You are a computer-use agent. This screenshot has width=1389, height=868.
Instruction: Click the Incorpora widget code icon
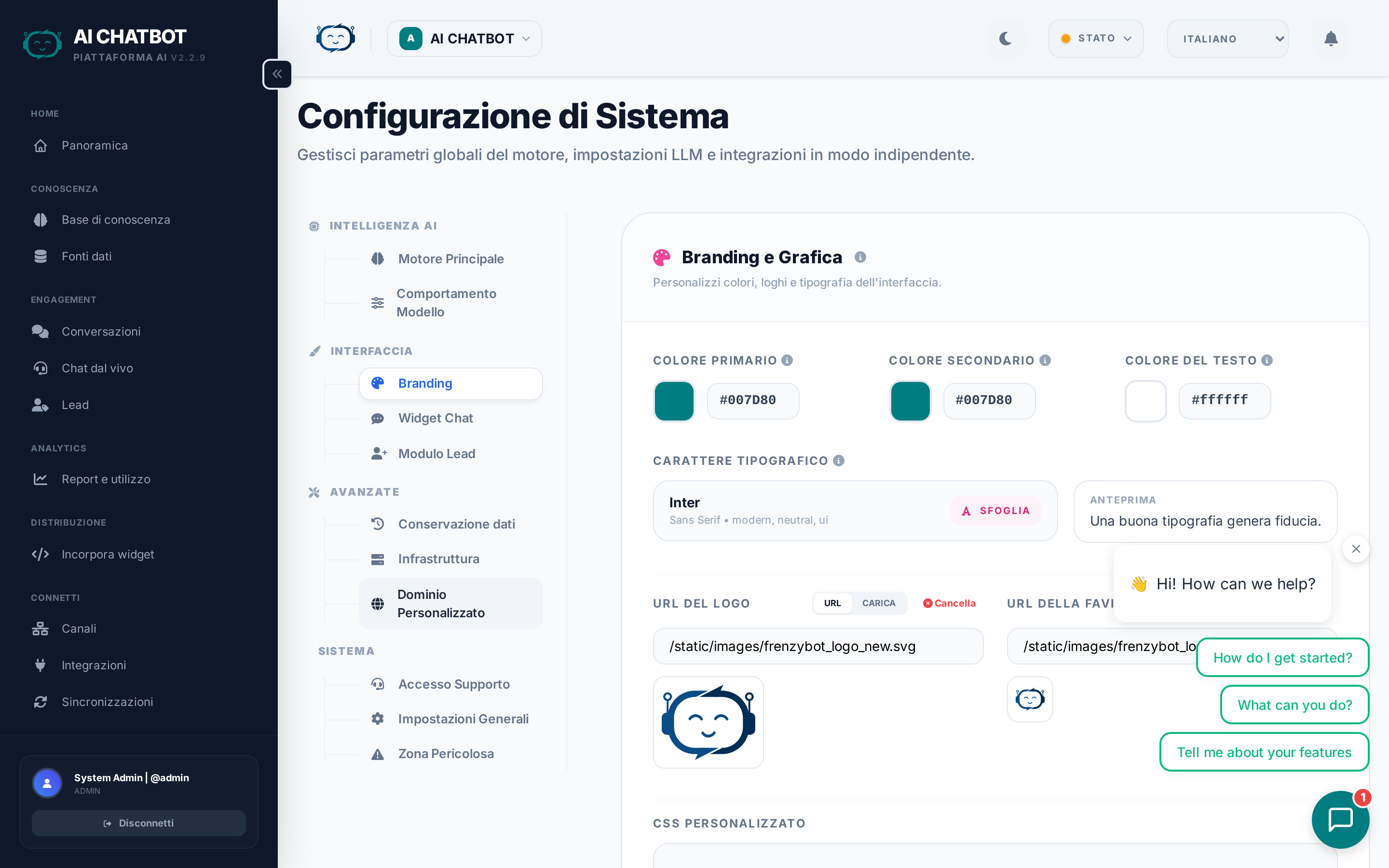pos(40,555)
